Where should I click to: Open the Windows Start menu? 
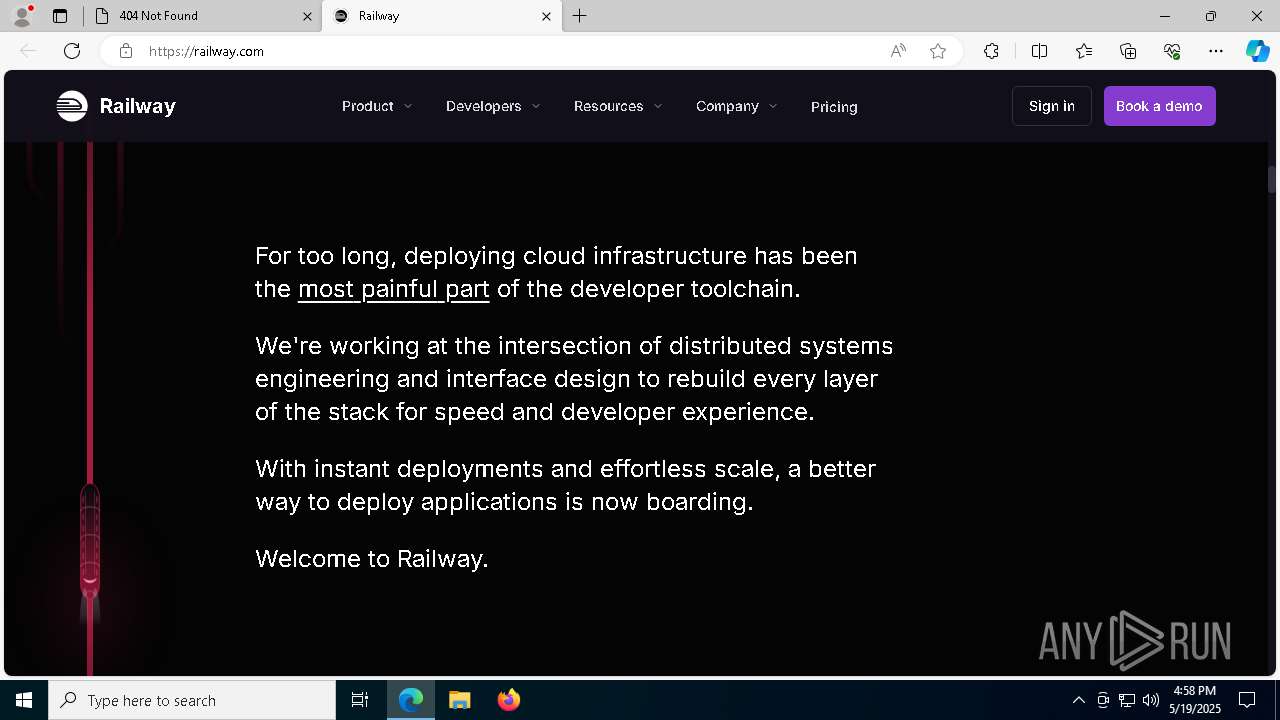(x=24, y=700)
